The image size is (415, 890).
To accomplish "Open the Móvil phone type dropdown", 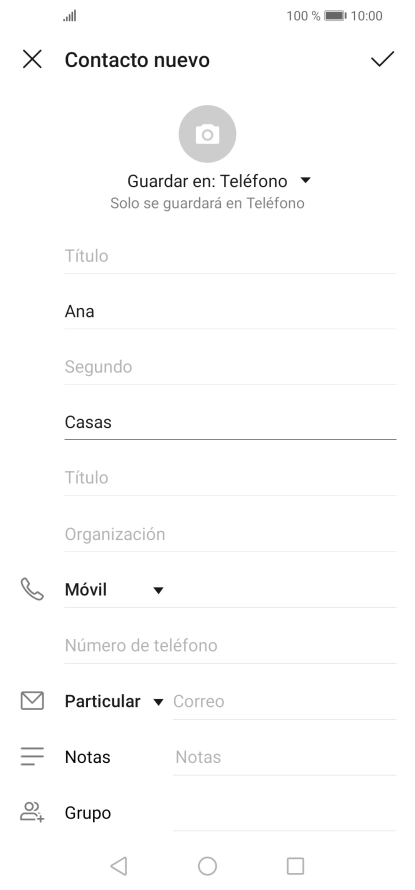I will pyautogui.click(x=114, y=590).
